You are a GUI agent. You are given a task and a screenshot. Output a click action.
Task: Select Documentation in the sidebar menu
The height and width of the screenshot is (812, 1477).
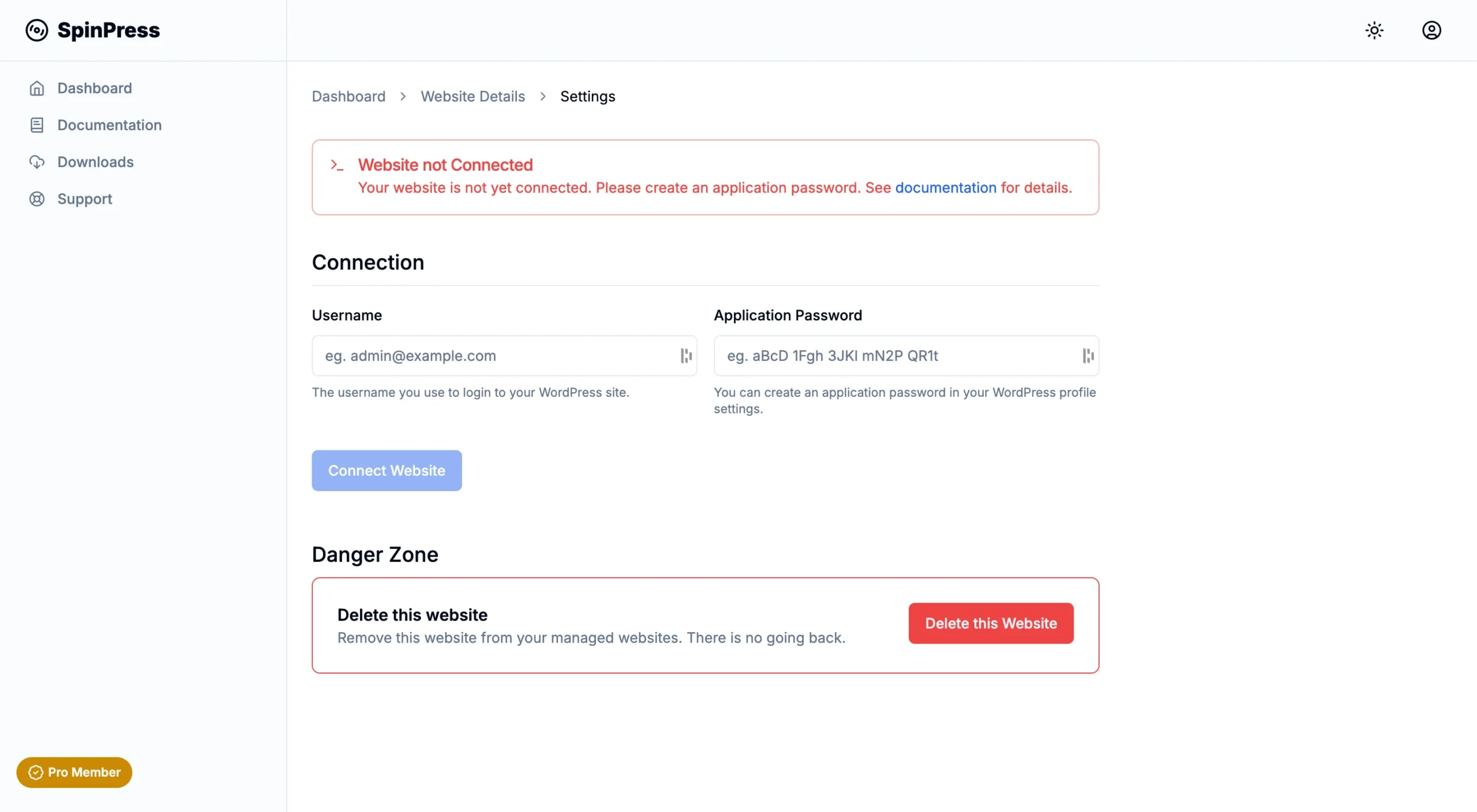point(109,125)
